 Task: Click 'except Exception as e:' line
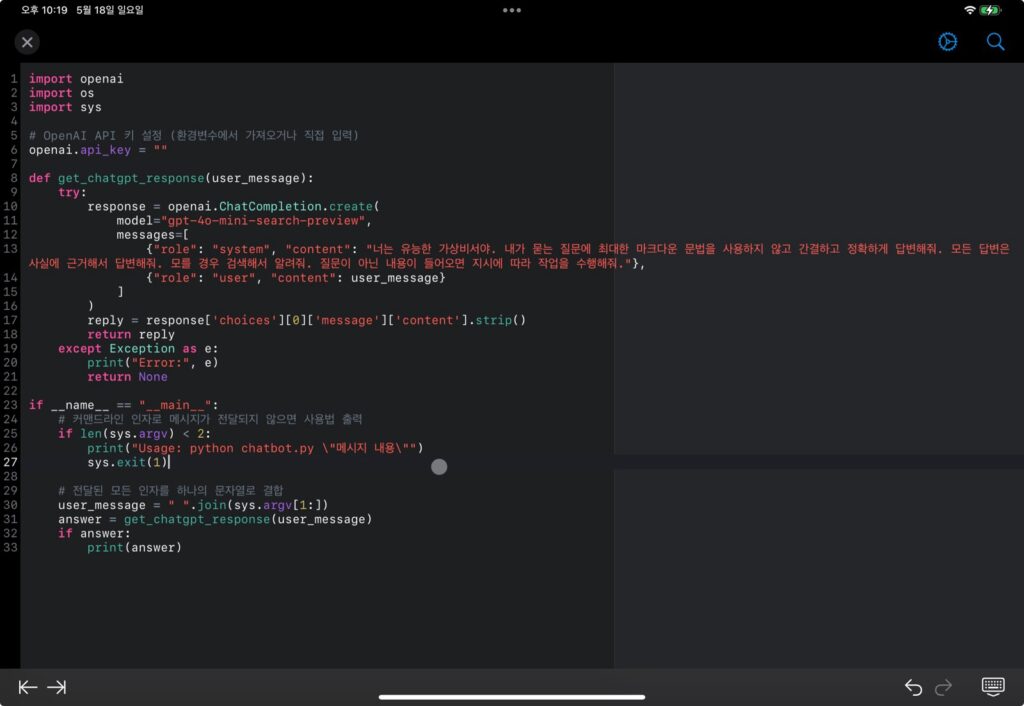point(138,349)
